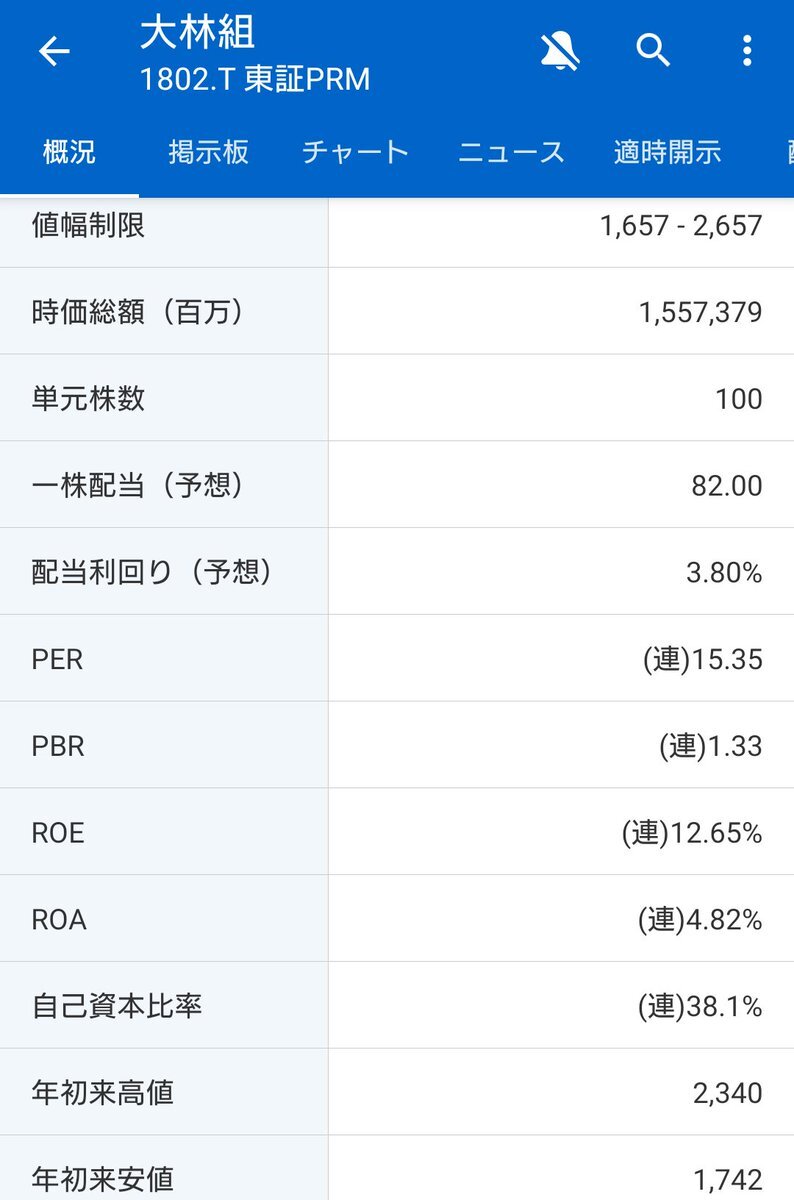794x1200 pixels.
Task: Switch to the 掲示板 tab
Action: (208, 152)
